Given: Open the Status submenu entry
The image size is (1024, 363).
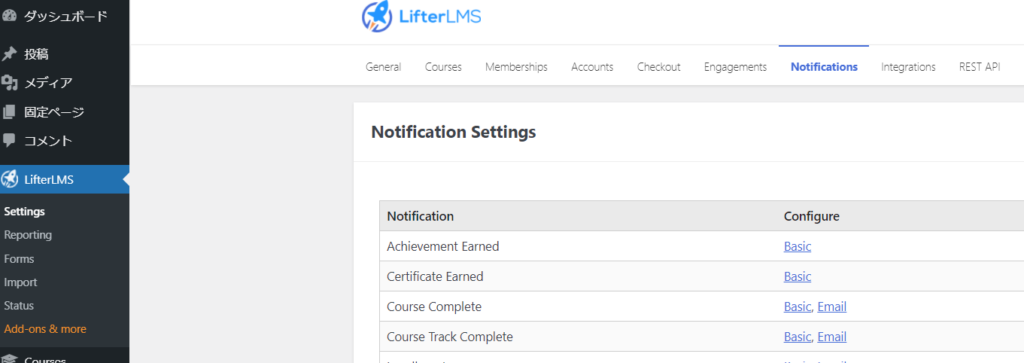Looking at the screenshot, I should click(19, 306).
